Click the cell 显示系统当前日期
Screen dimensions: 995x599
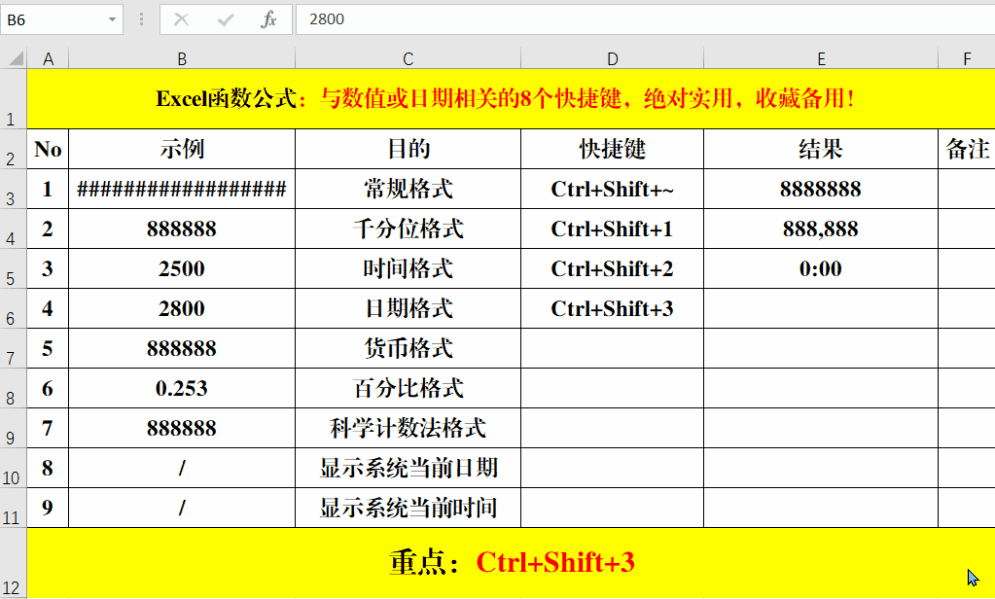click(x=408, y=468)
